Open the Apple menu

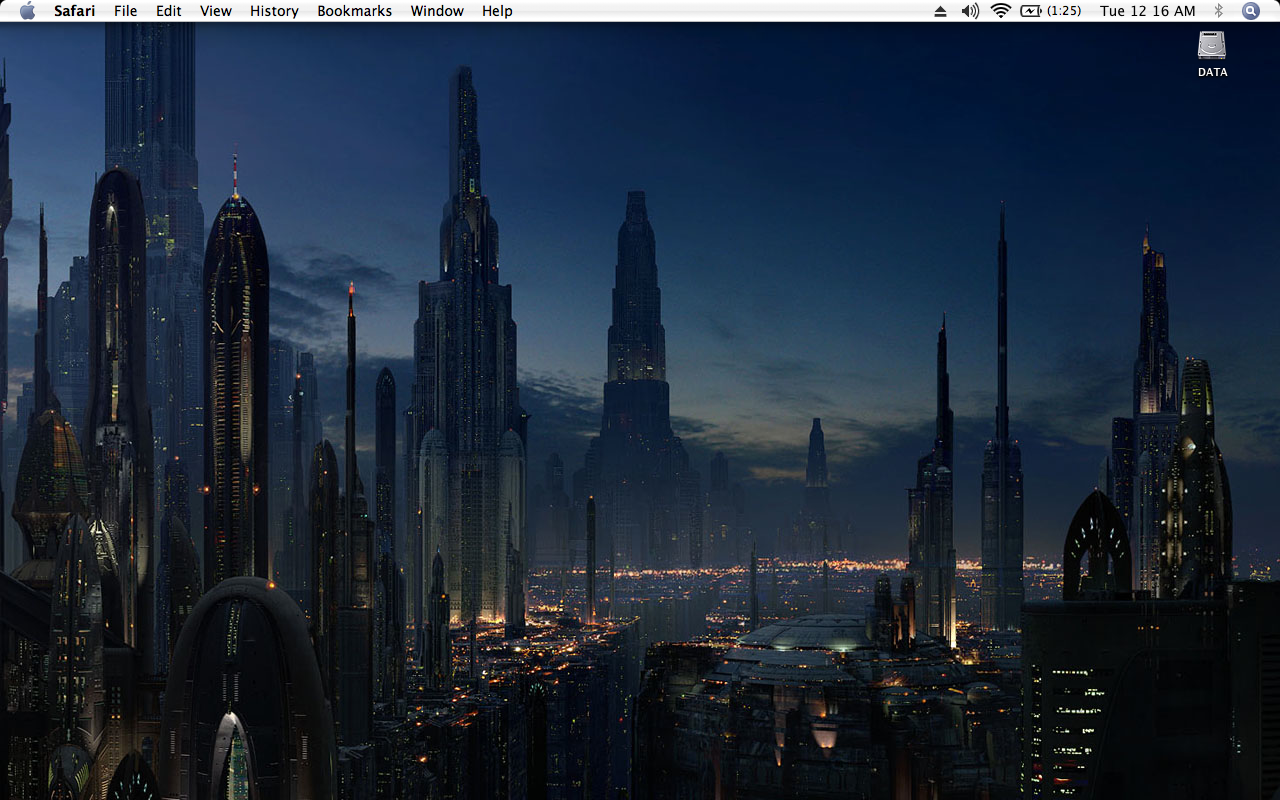click(x=27, y=11)
